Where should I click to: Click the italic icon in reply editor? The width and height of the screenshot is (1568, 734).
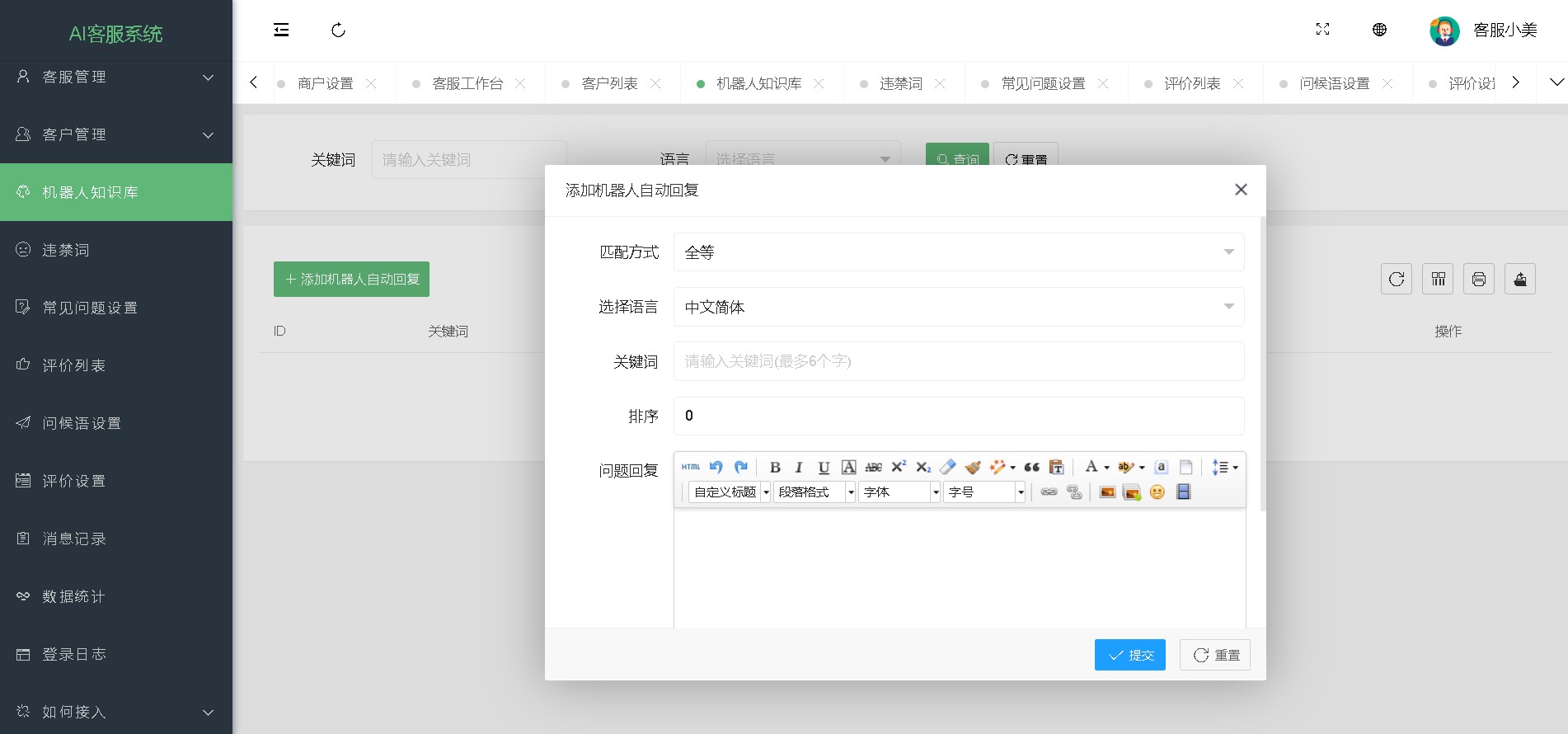tap(798, 468)
